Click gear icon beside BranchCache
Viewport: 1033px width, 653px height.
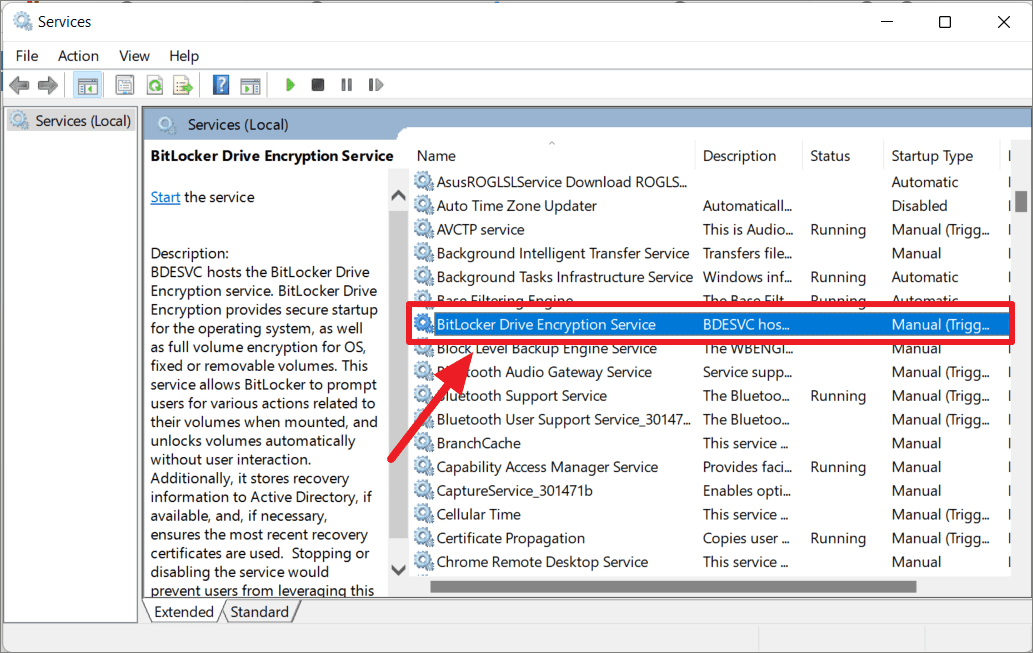(423, 442)
